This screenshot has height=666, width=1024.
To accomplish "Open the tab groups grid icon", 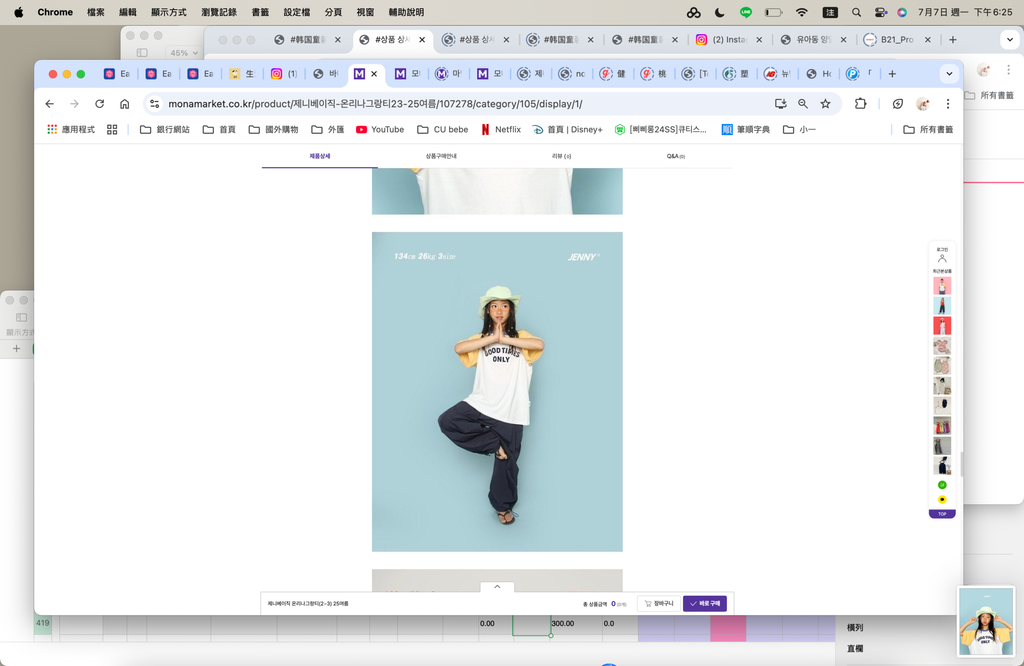I will coord(112,129).
